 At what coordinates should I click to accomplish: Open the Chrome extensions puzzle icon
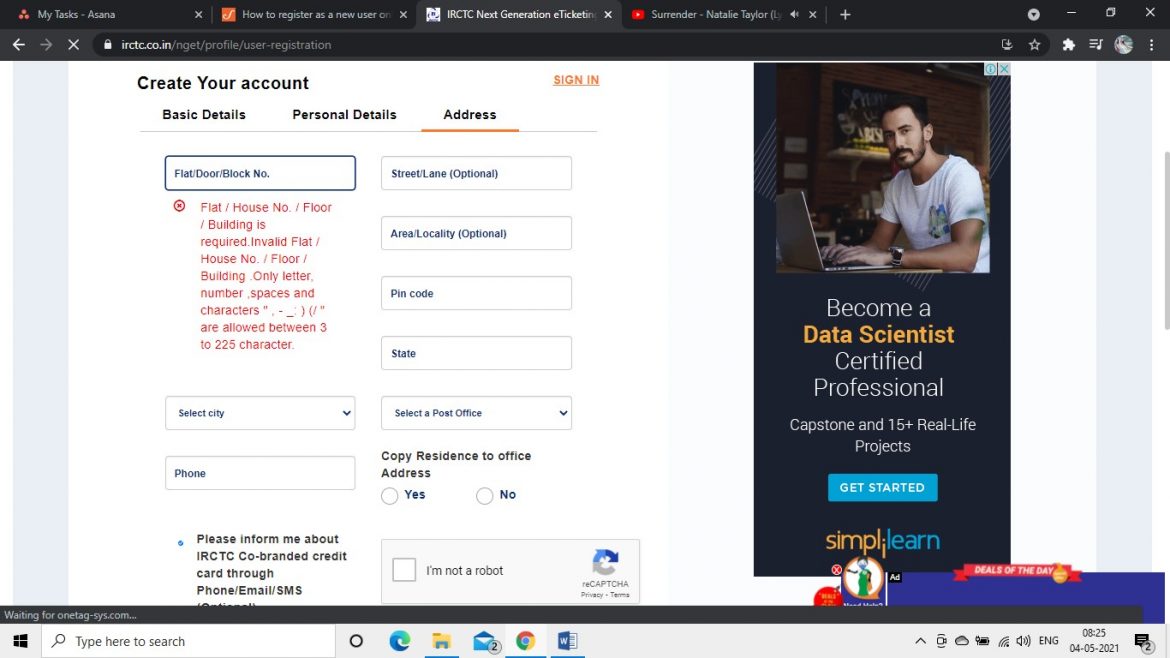[1067, 45]
